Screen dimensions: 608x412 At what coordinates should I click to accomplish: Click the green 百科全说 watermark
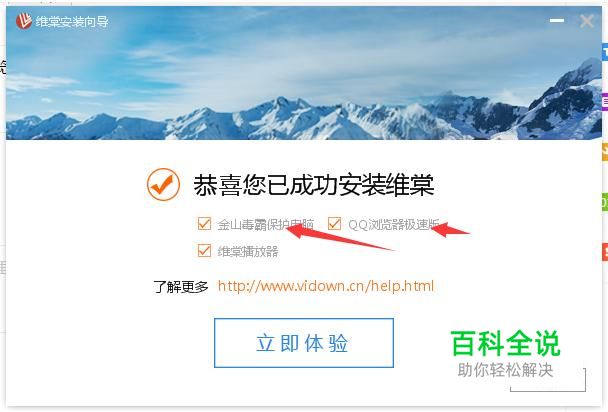point(506,343)
